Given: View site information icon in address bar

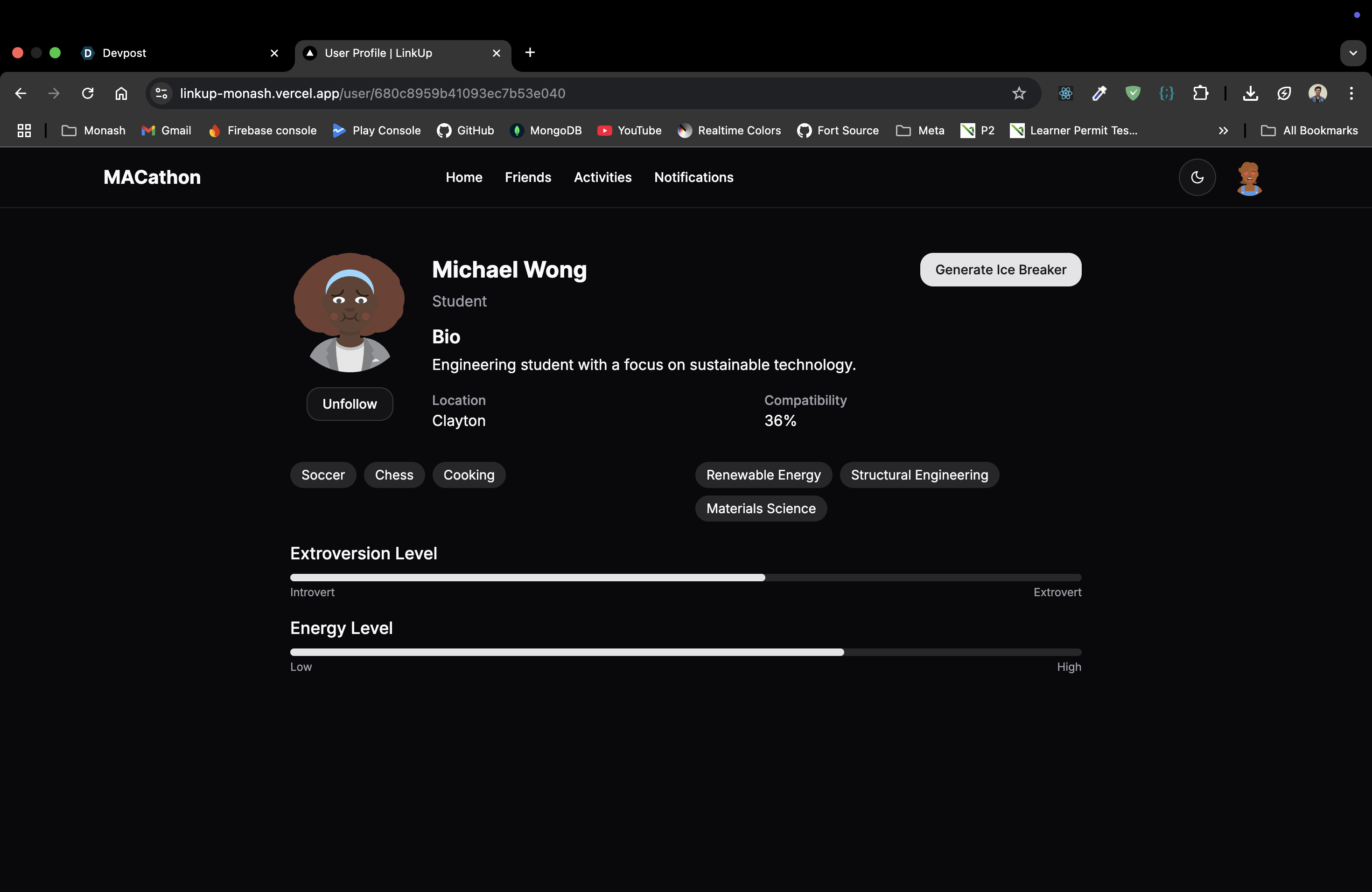Looking at the screenshot, I should click(x=161, y=93).
